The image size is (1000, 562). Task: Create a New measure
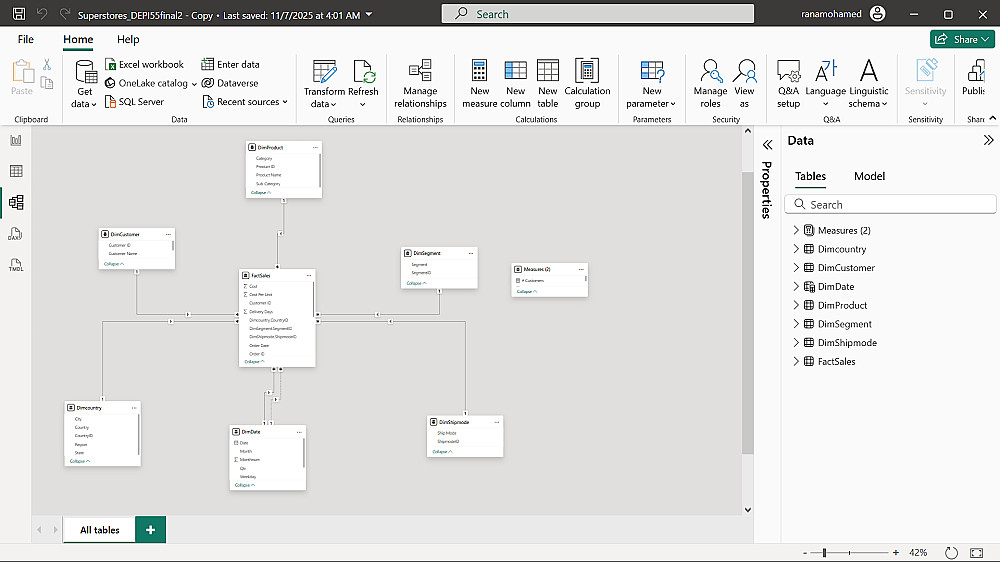480,84
